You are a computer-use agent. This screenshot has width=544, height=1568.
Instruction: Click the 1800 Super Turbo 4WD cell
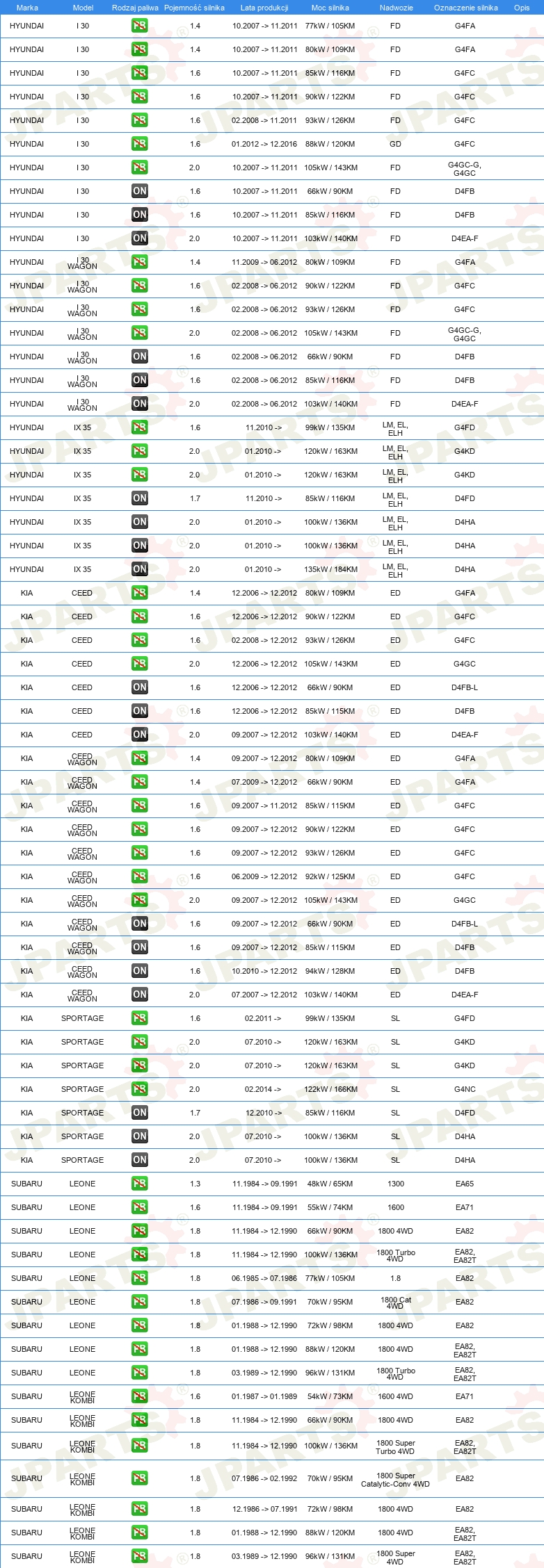coord(396,1447)
